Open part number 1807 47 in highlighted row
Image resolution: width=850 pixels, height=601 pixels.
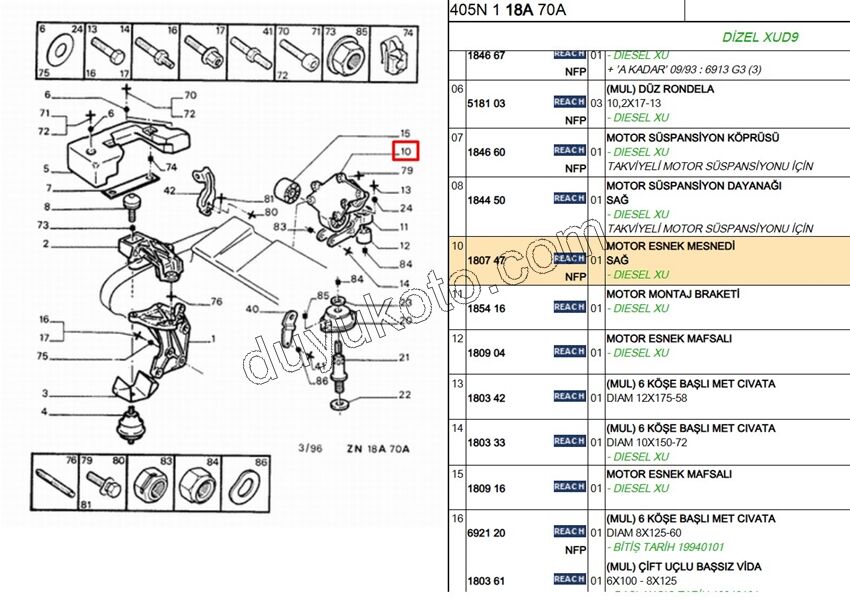point(486,260)
